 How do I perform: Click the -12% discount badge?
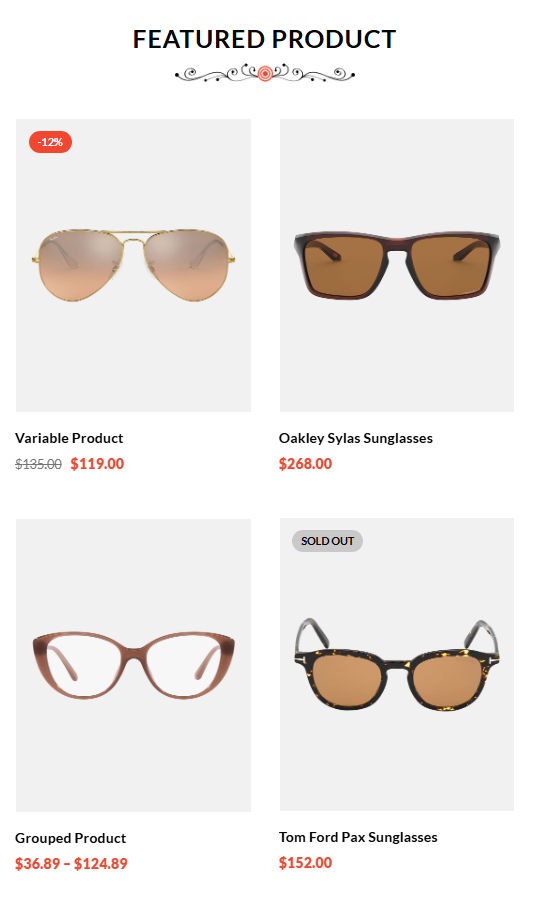(x=50, y=142)
